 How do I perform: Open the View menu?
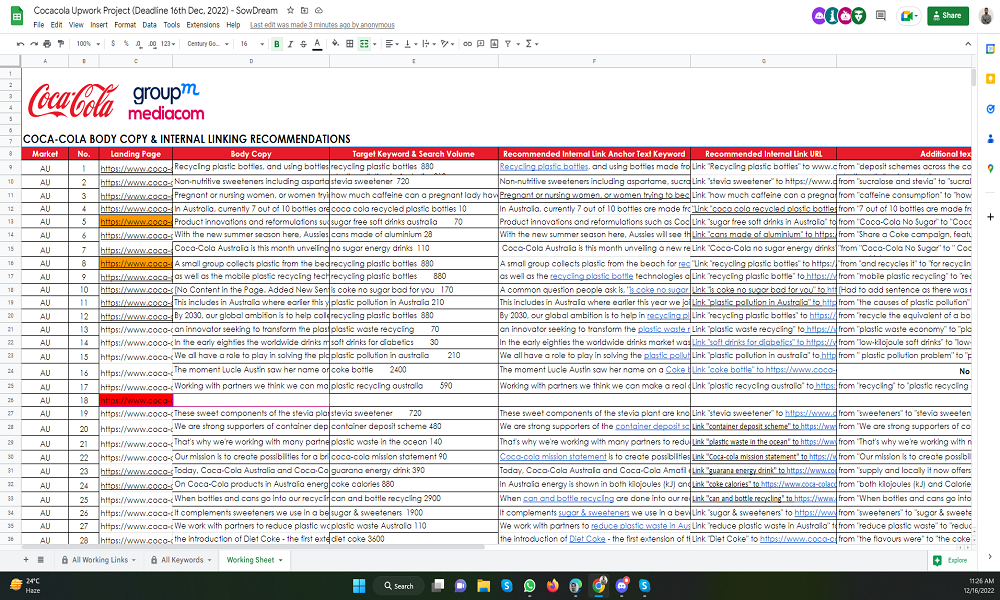(76, 25)
